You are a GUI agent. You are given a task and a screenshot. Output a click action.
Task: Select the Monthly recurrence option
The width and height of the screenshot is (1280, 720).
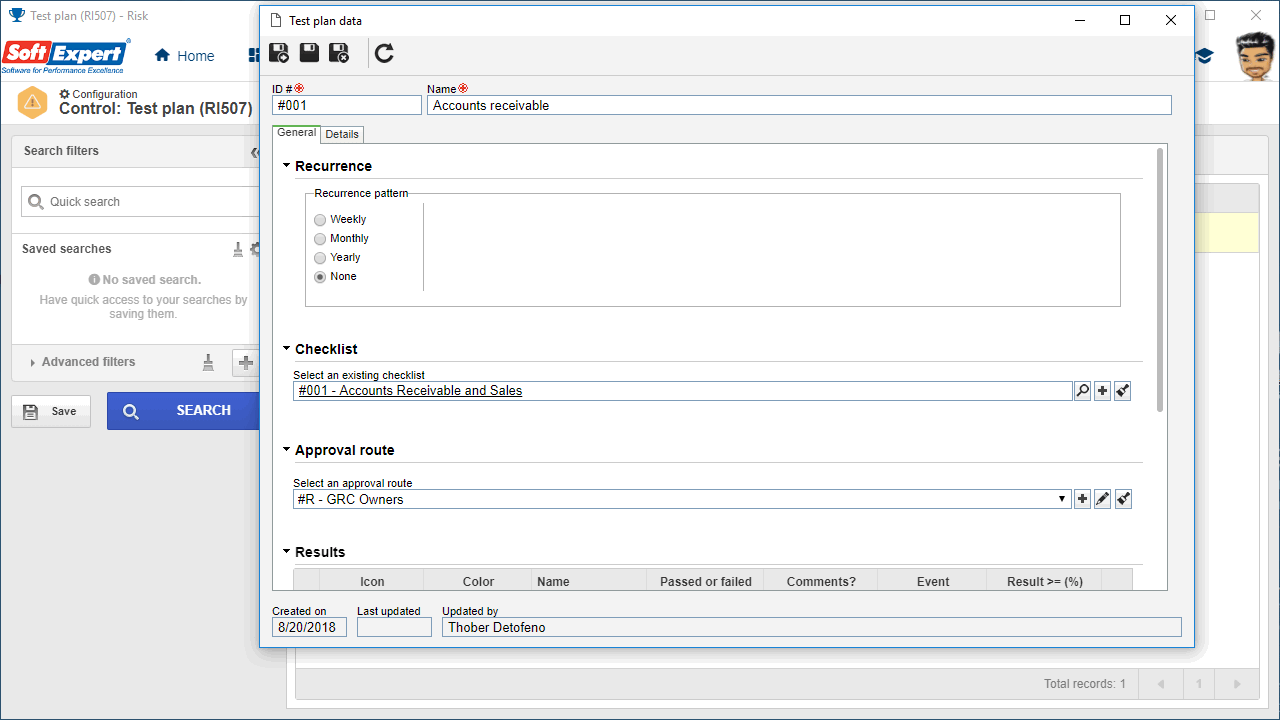pos(320,238)
